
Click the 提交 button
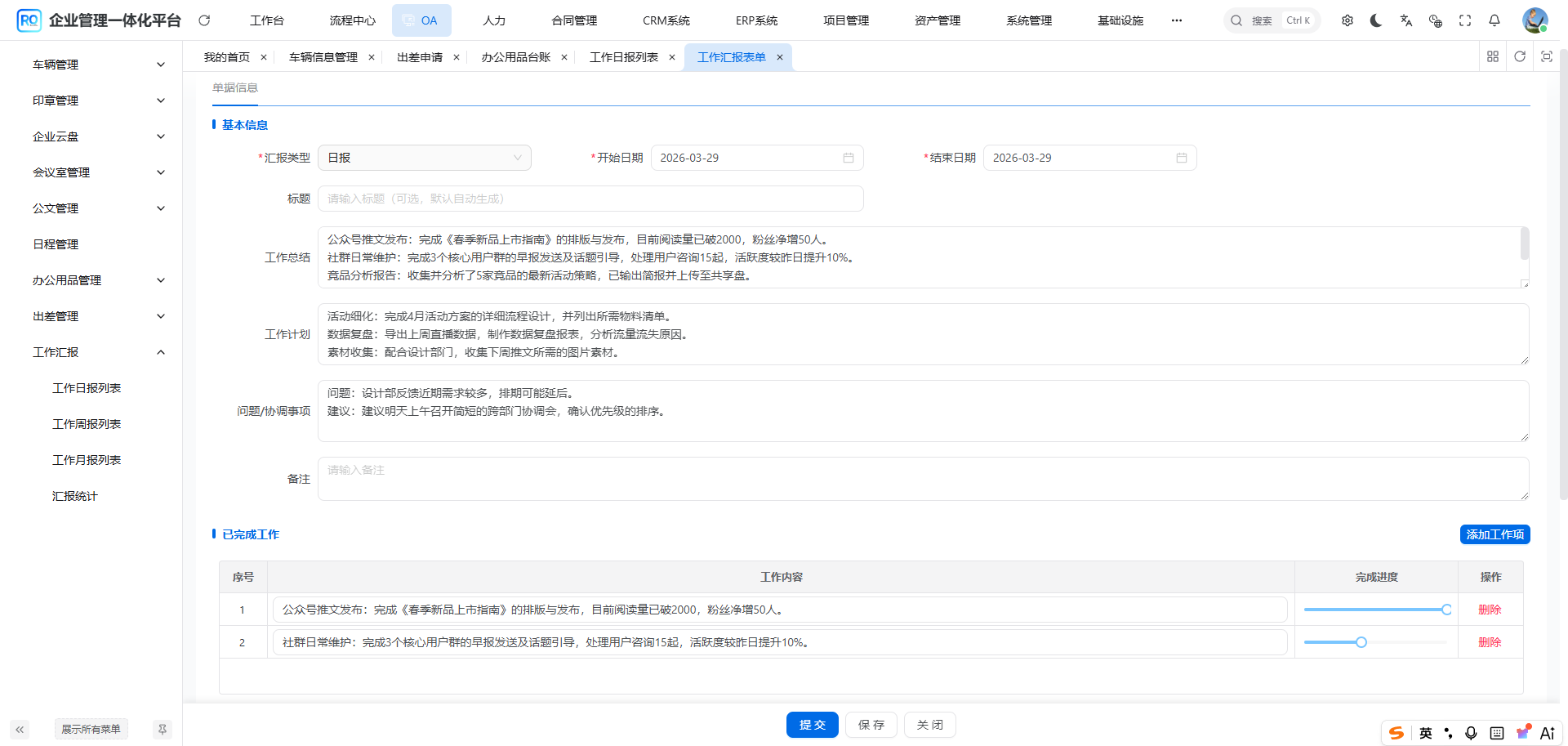pyautogui.click(x=812, y=725)
